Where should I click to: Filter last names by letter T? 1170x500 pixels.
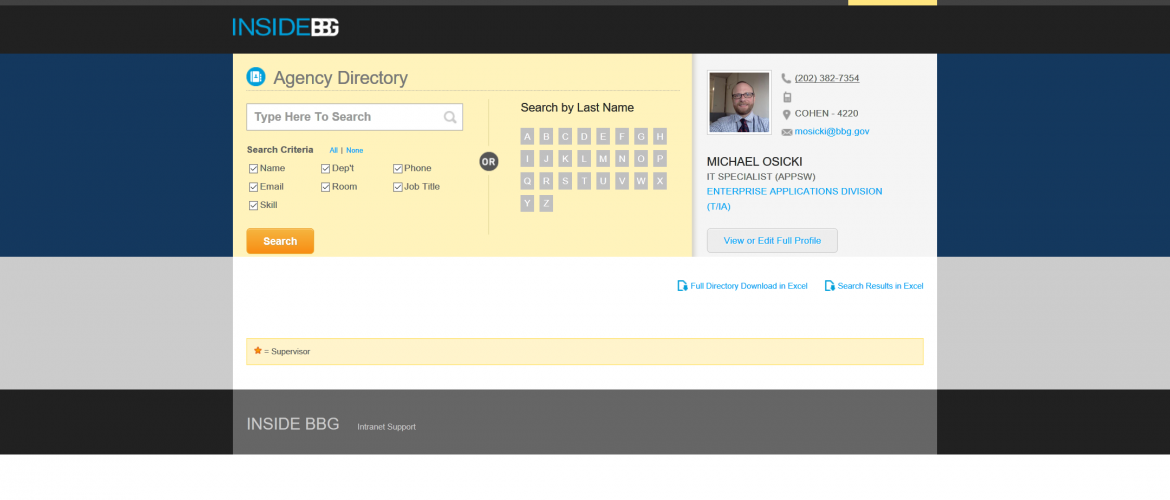point(584,181)
